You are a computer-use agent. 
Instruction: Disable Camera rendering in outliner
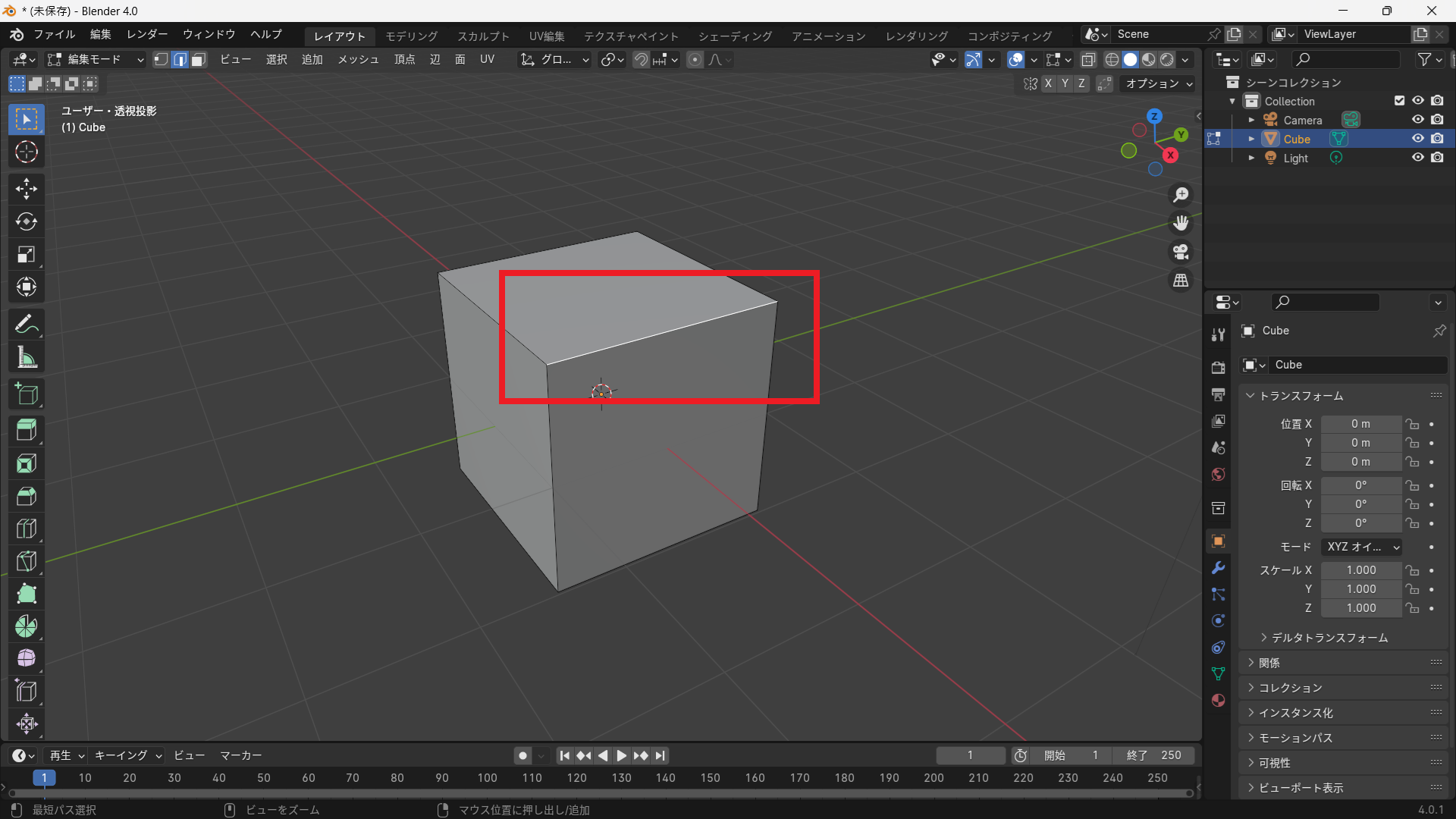click(x=1437, y=120)
